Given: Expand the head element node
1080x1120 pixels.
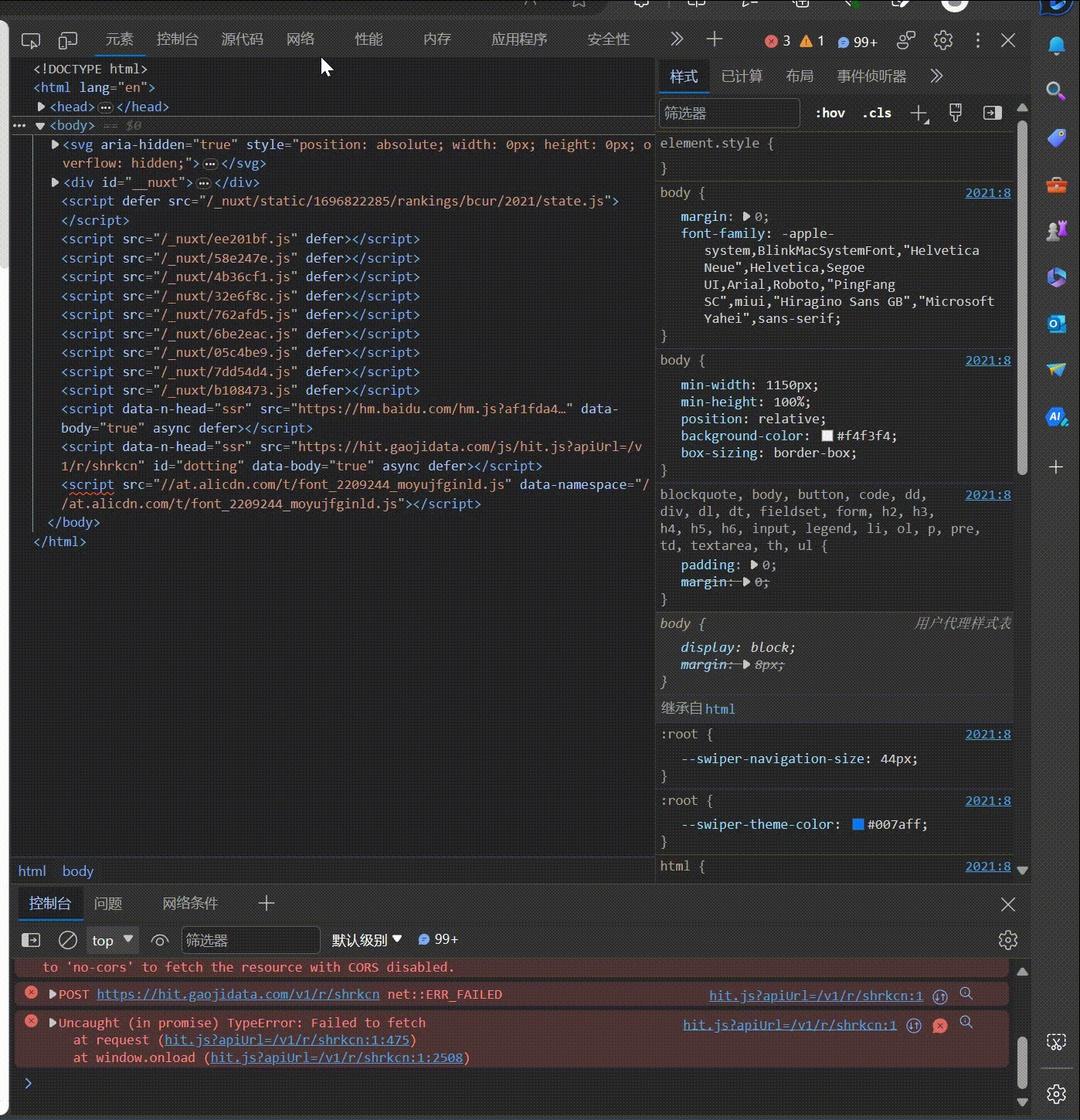Looking at the screenshot, I should (41, 107).
